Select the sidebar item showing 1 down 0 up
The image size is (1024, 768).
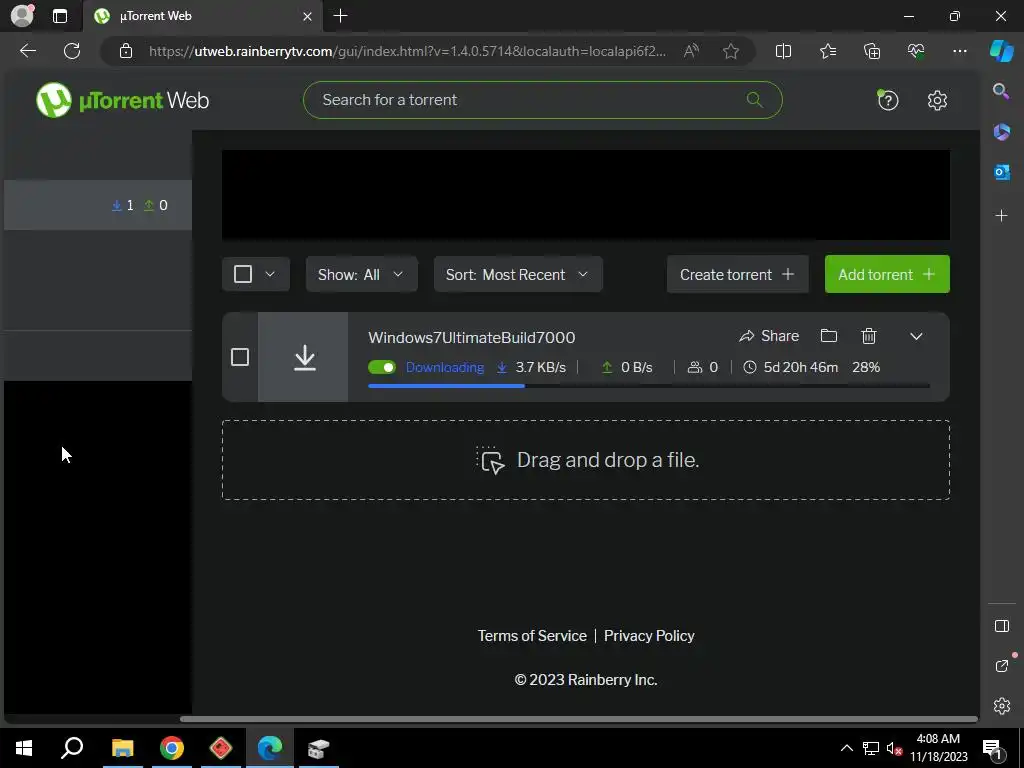[98, 205]
